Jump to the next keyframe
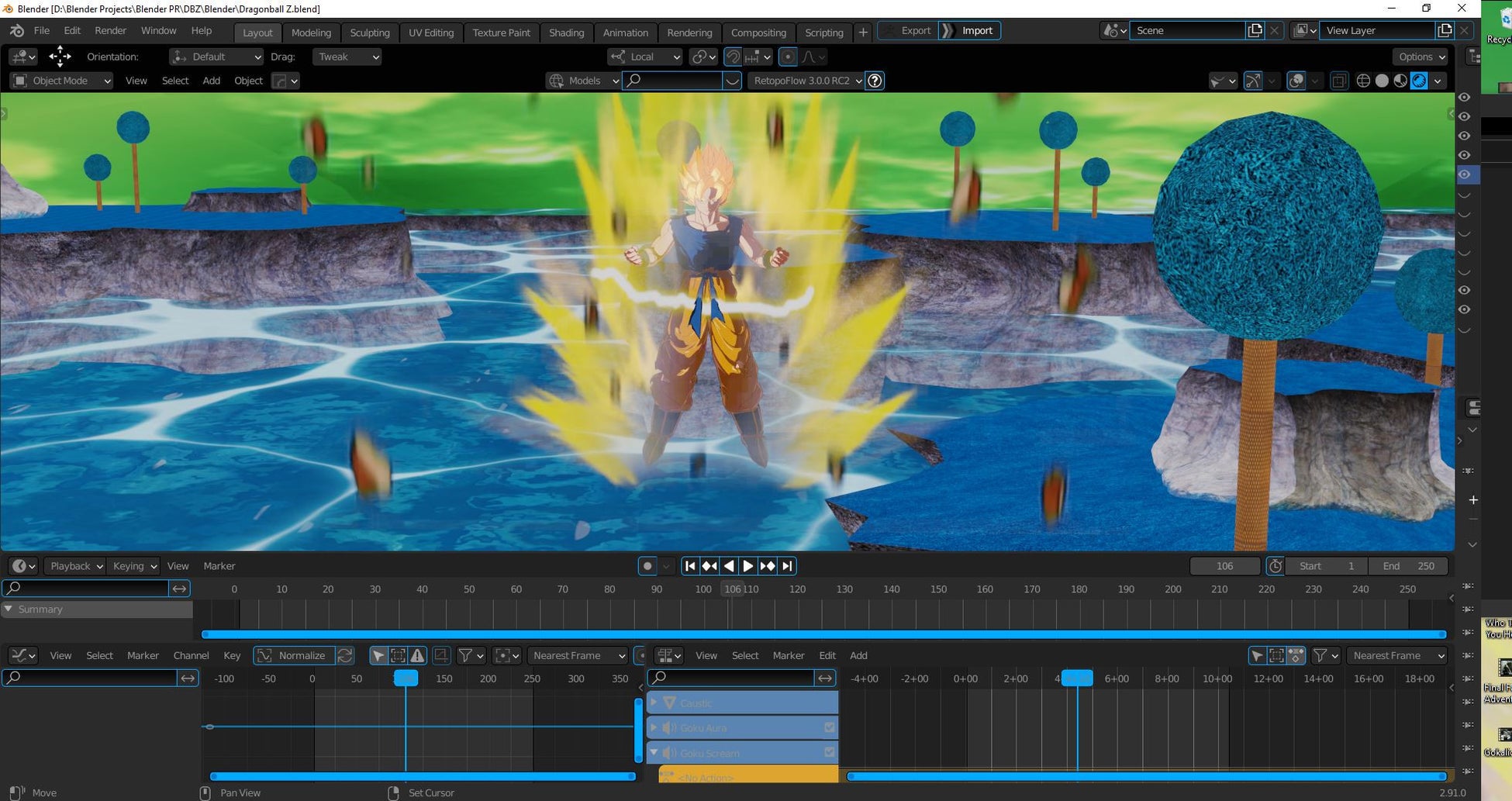Image resolution: width=1512 pixels, height=801 pixels. point(768,566)
